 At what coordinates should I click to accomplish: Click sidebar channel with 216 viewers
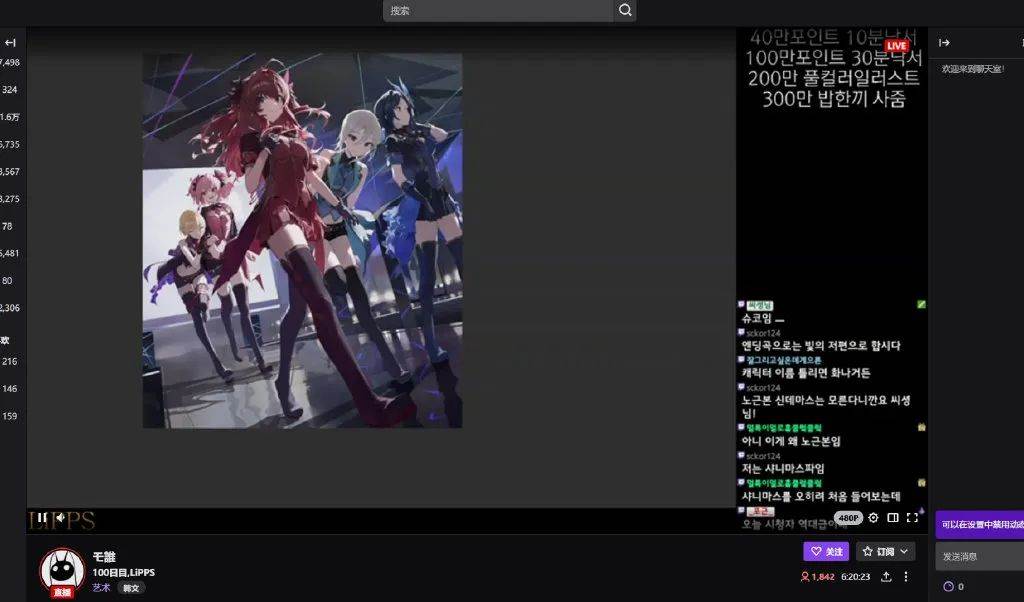(10, 361)
